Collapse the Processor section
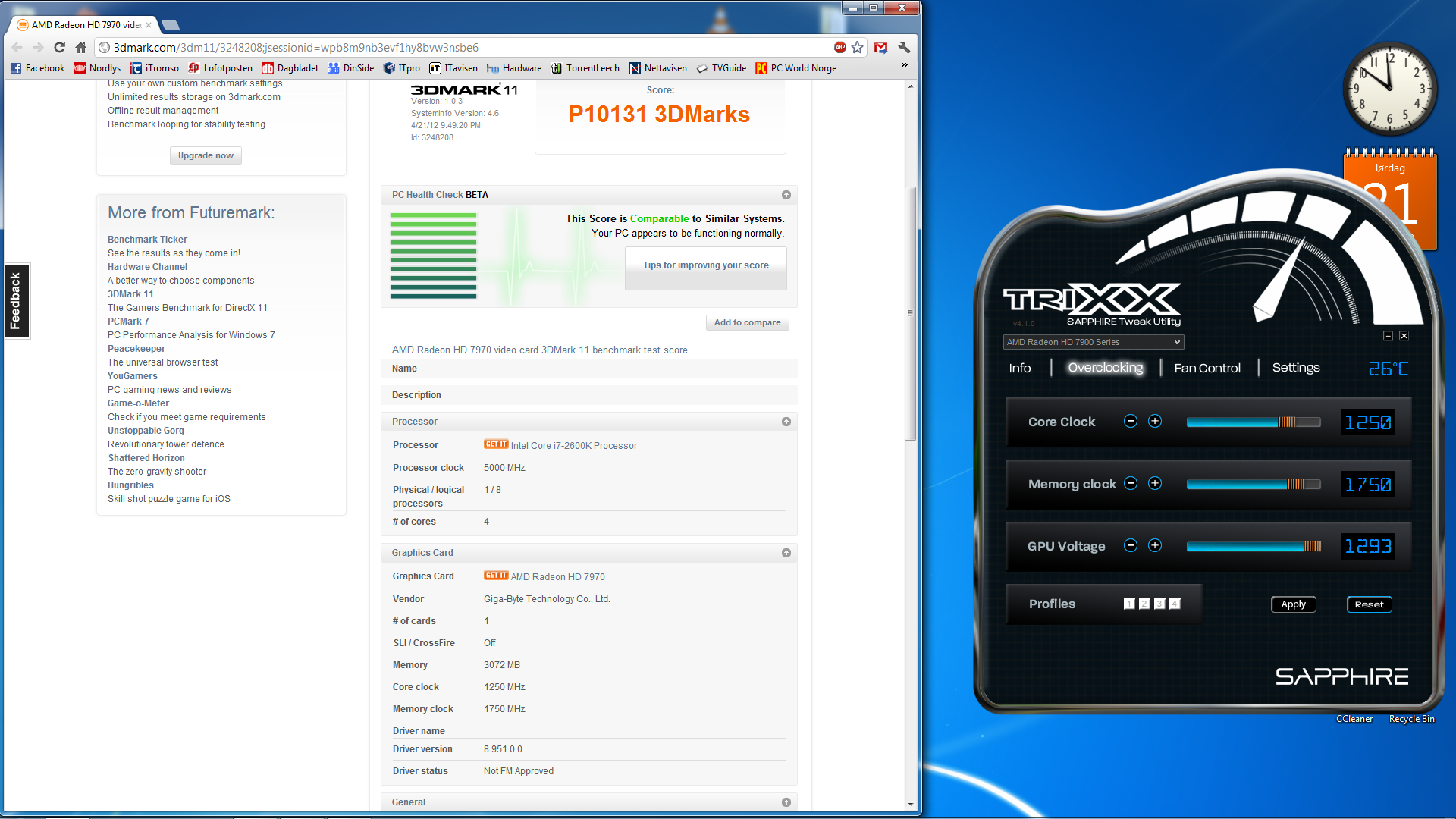Screen dimensions: 1456x819 coord(786,422)
